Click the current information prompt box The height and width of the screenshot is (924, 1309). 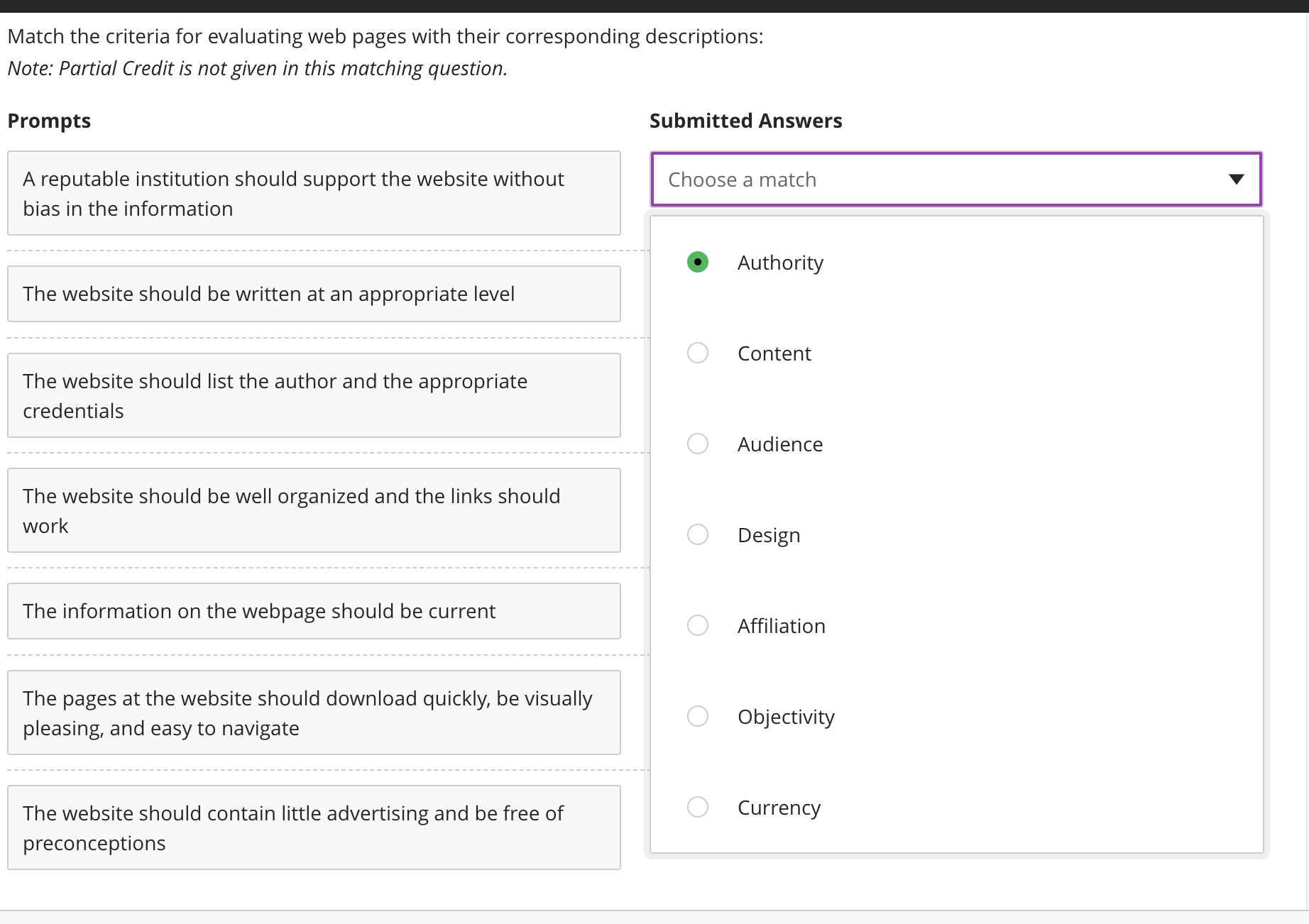[x=313, y=610]
